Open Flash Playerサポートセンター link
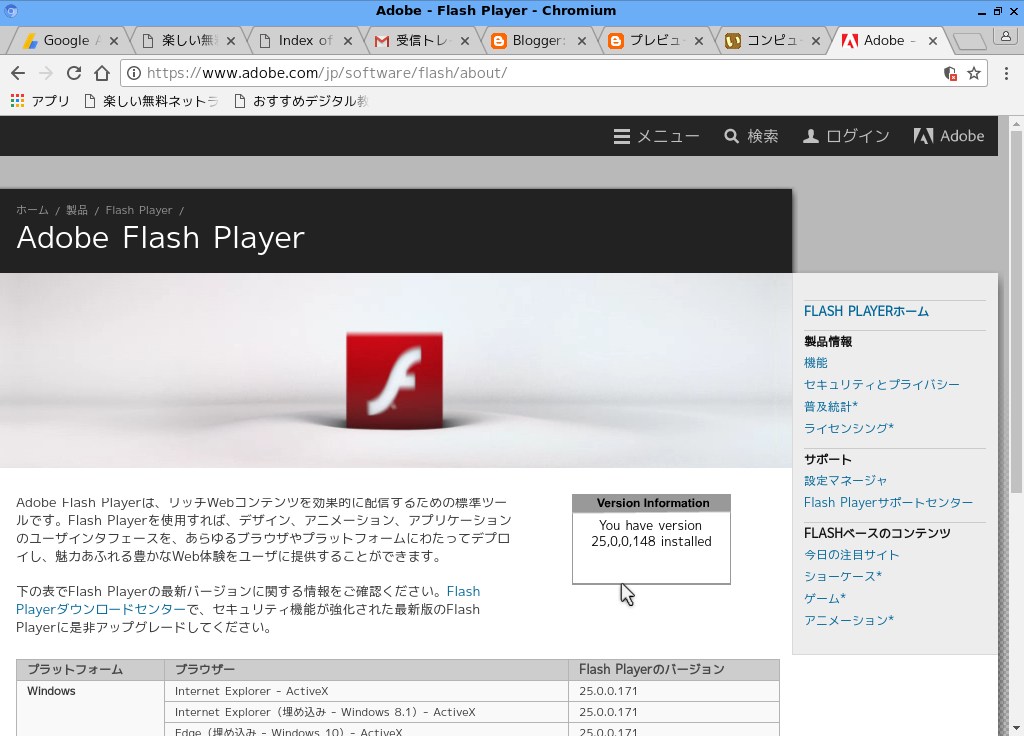 (x=888, y=502)
